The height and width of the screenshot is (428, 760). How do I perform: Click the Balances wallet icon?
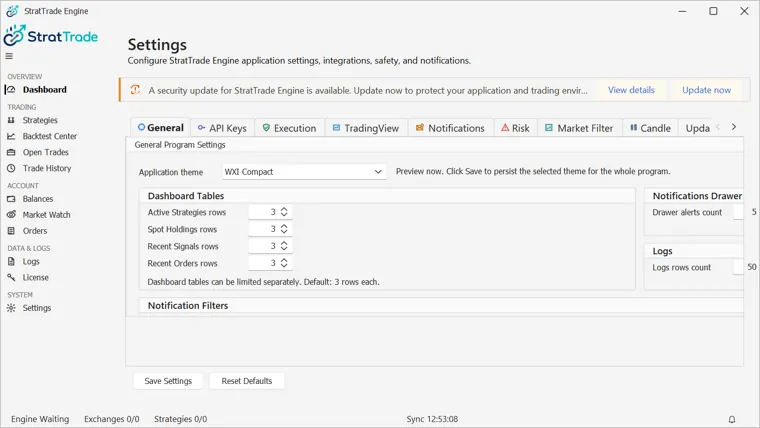tap(11, 199)
